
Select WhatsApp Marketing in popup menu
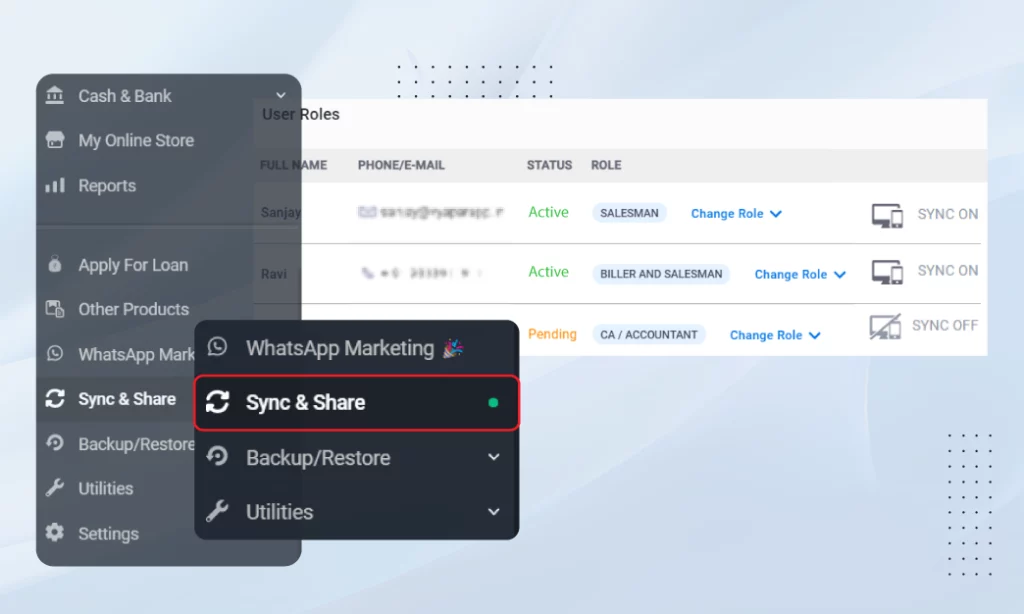(340, 348)
